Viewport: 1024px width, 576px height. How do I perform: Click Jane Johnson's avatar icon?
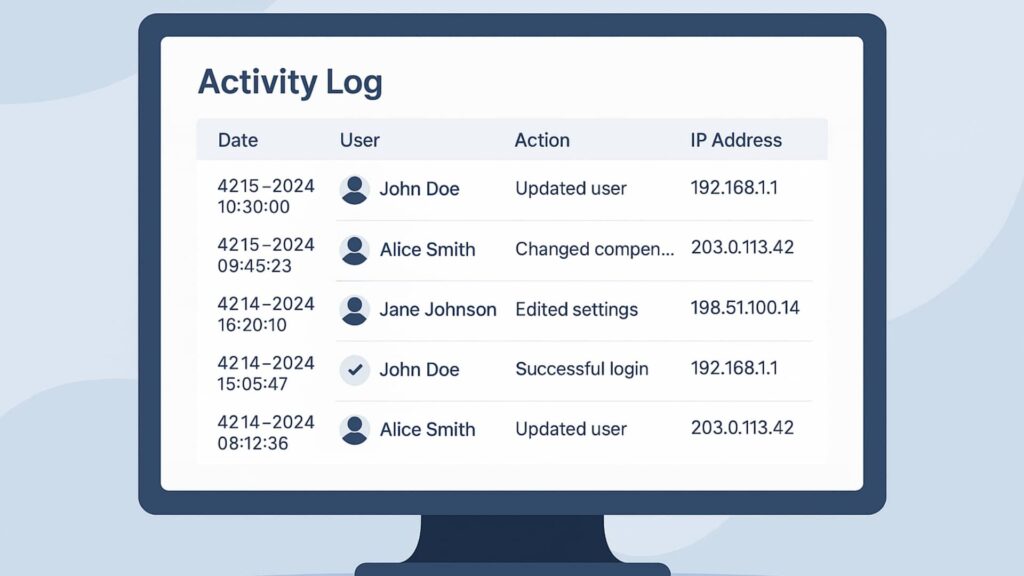(354, 310)
